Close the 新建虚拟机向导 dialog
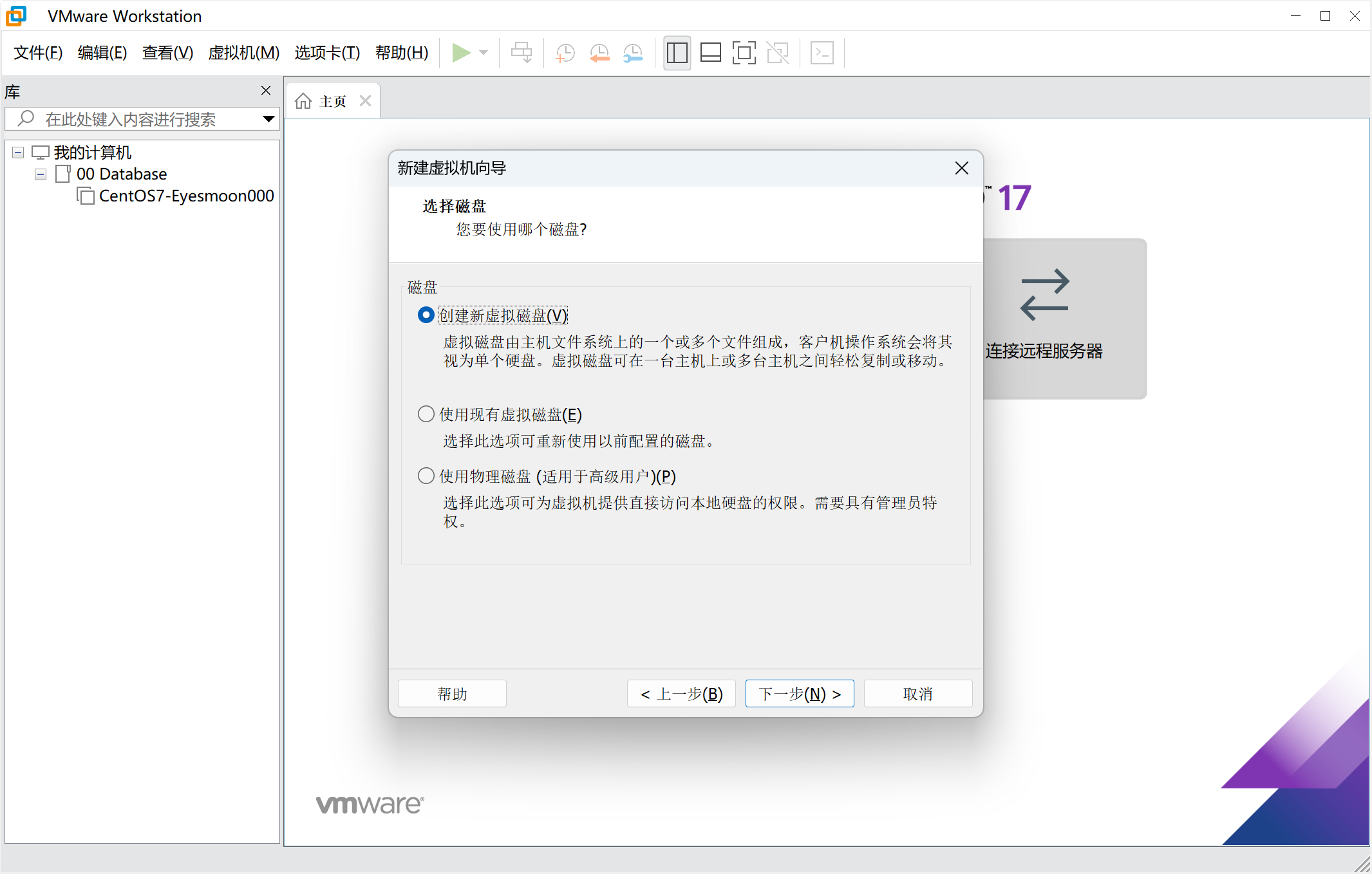 pyautogui.click(x=962, y=168)
